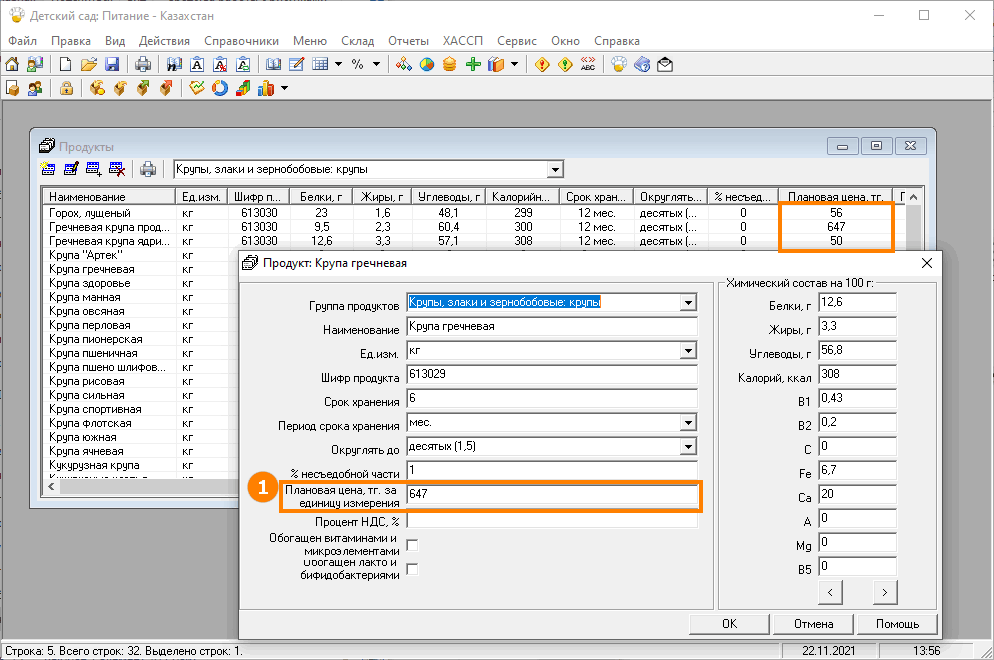Click the green exclamation diamond icon
Image resolution: width=994 pixels, height=660 pixels.
click(x=565, y=64)
